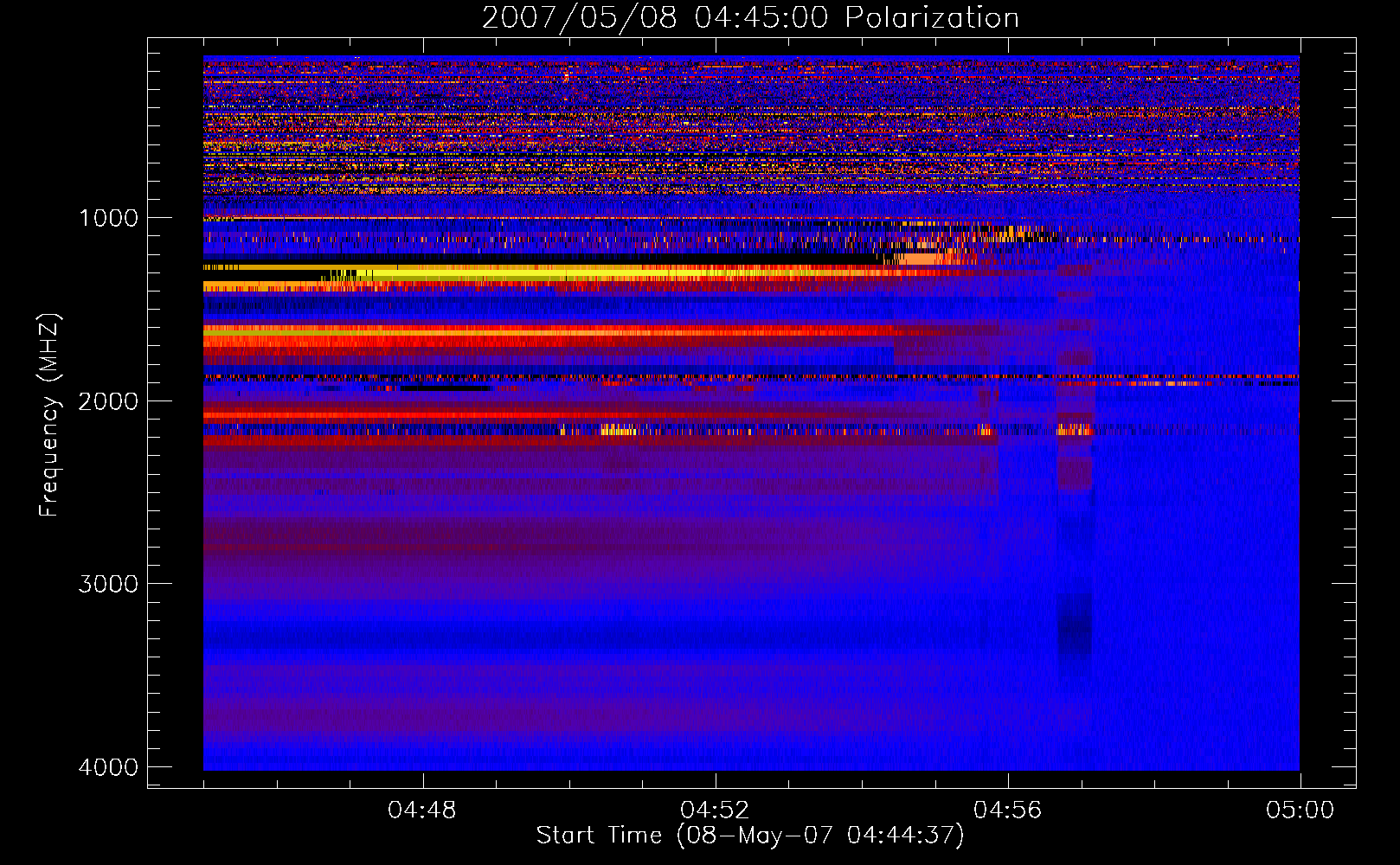Click the 1000 frequency tick label
1400x865 pixels.
109,218
